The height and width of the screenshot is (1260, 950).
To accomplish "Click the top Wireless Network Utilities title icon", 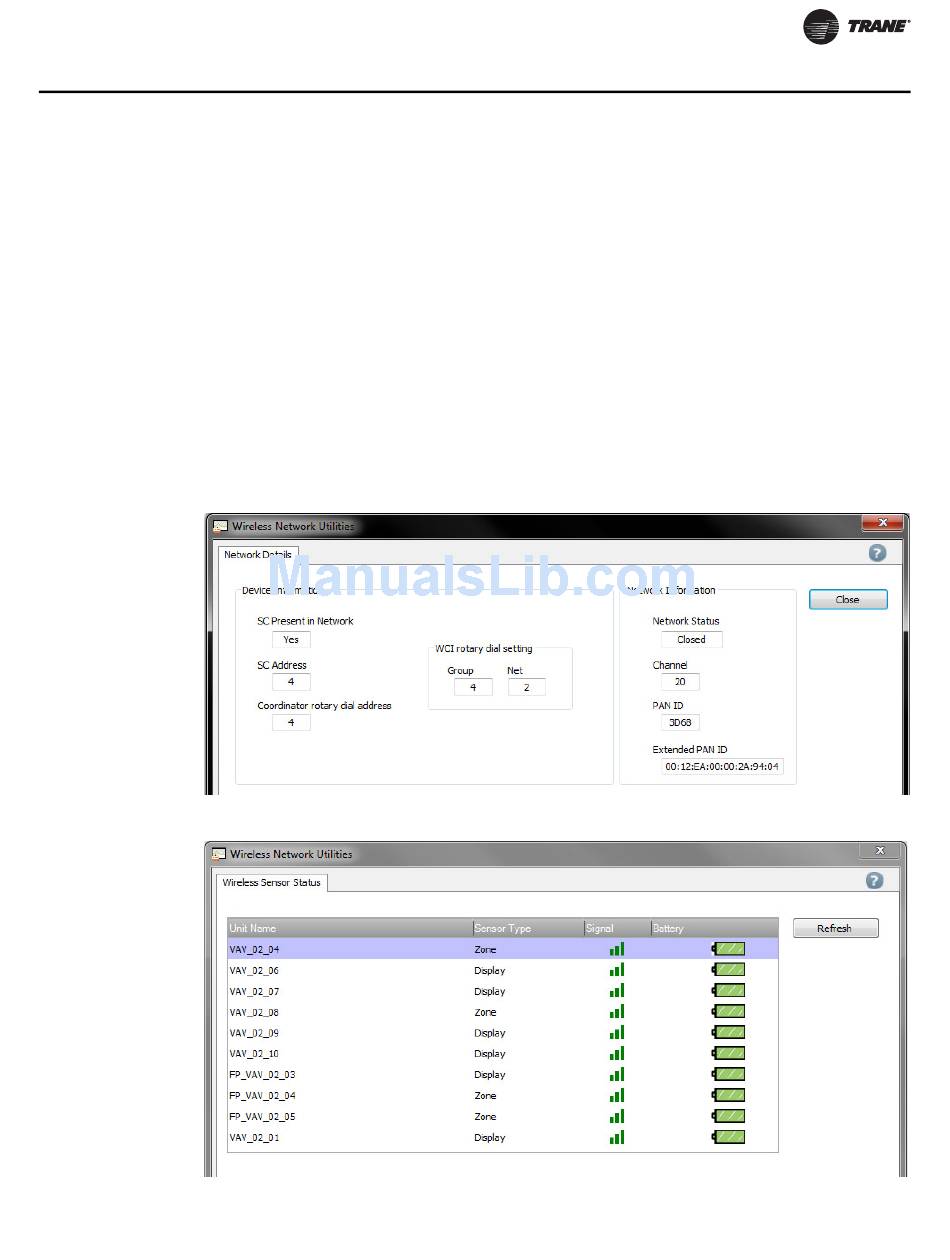I will pos(221,526).
